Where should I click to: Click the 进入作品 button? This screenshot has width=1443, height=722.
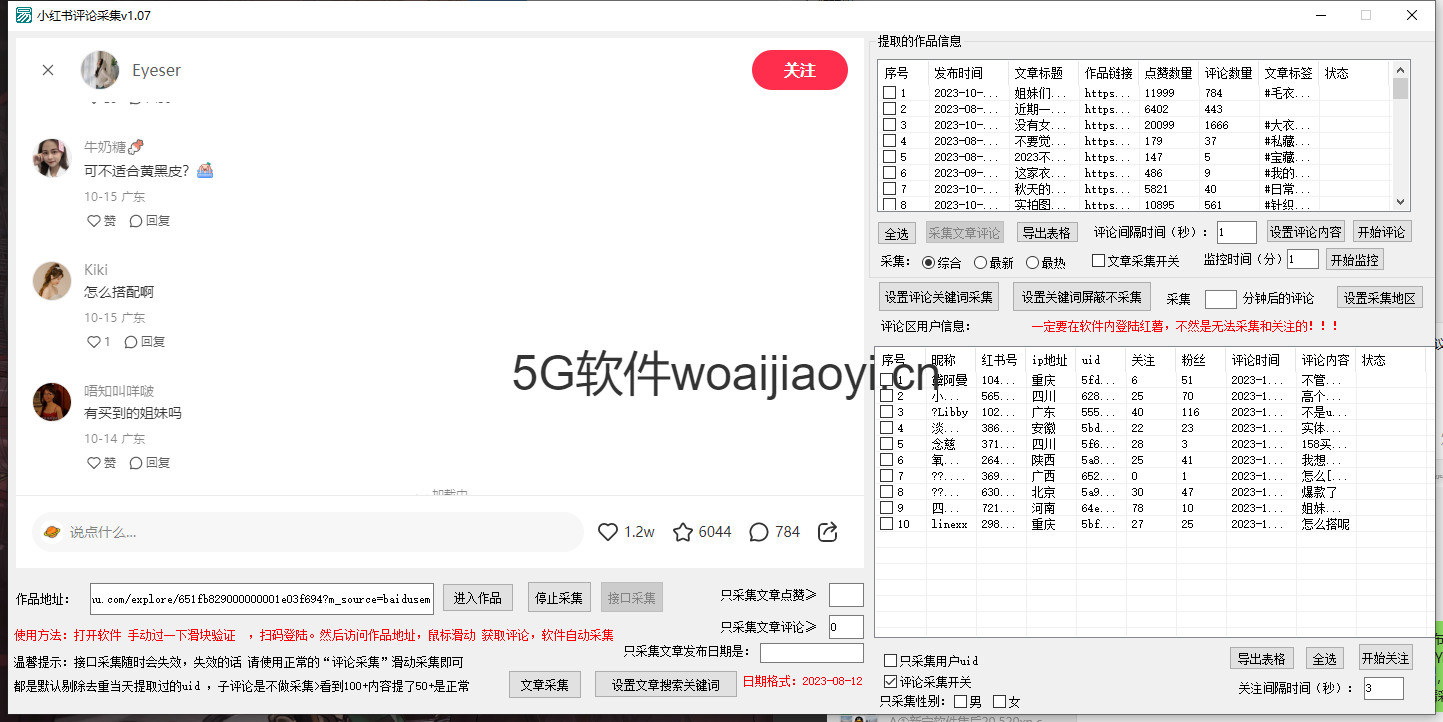tap(478, 598)
